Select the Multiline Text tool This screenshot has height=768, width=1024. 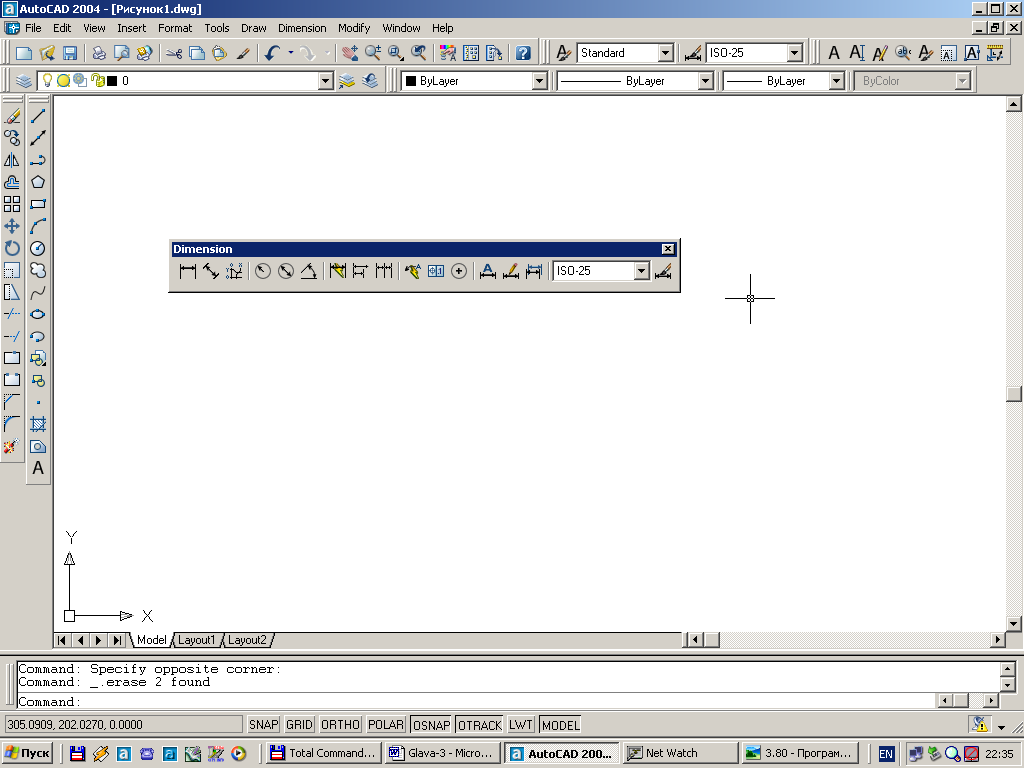pyautogui.click(x=38, y=468)
